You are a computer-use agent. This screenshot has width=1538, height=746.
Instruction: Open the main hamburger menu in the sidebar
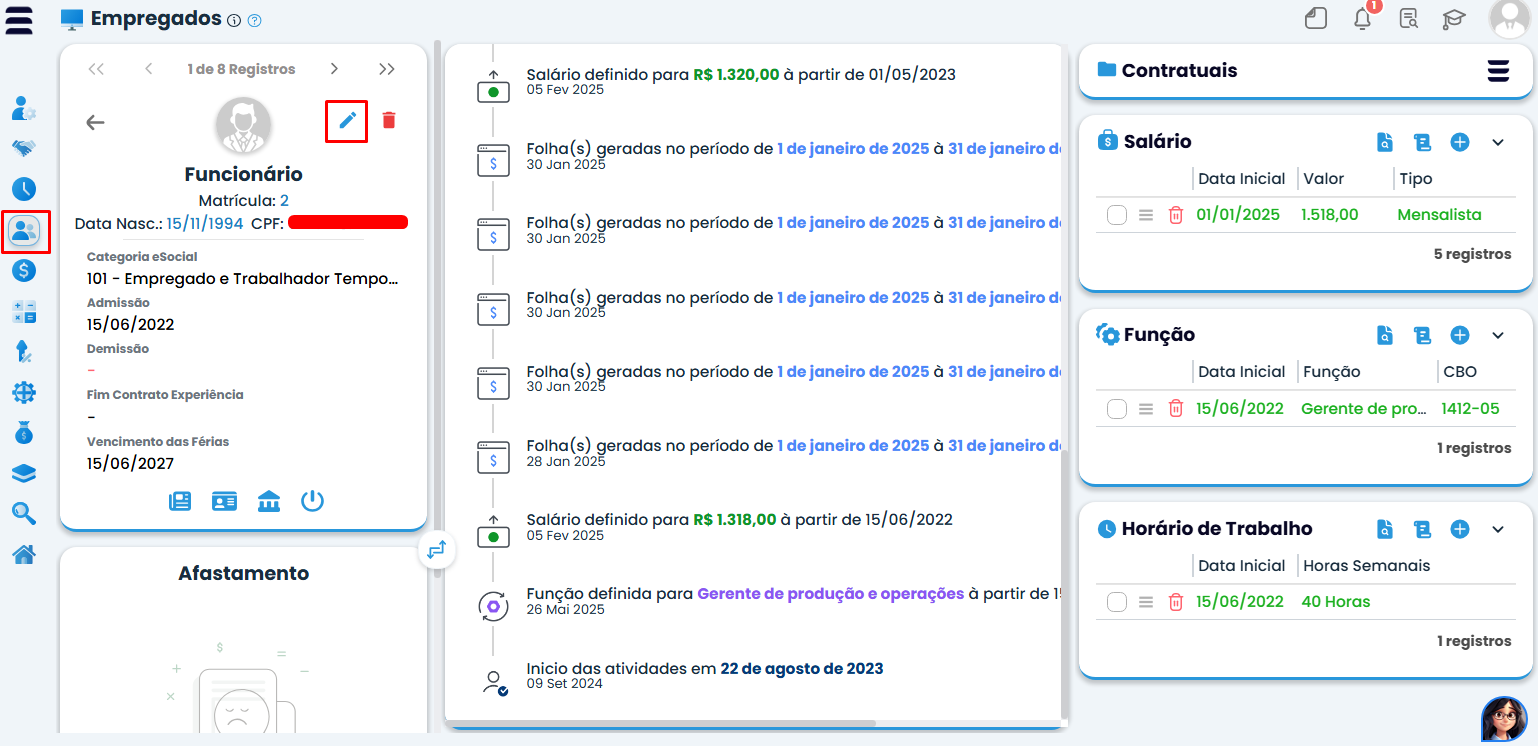[x=19, y=19]
